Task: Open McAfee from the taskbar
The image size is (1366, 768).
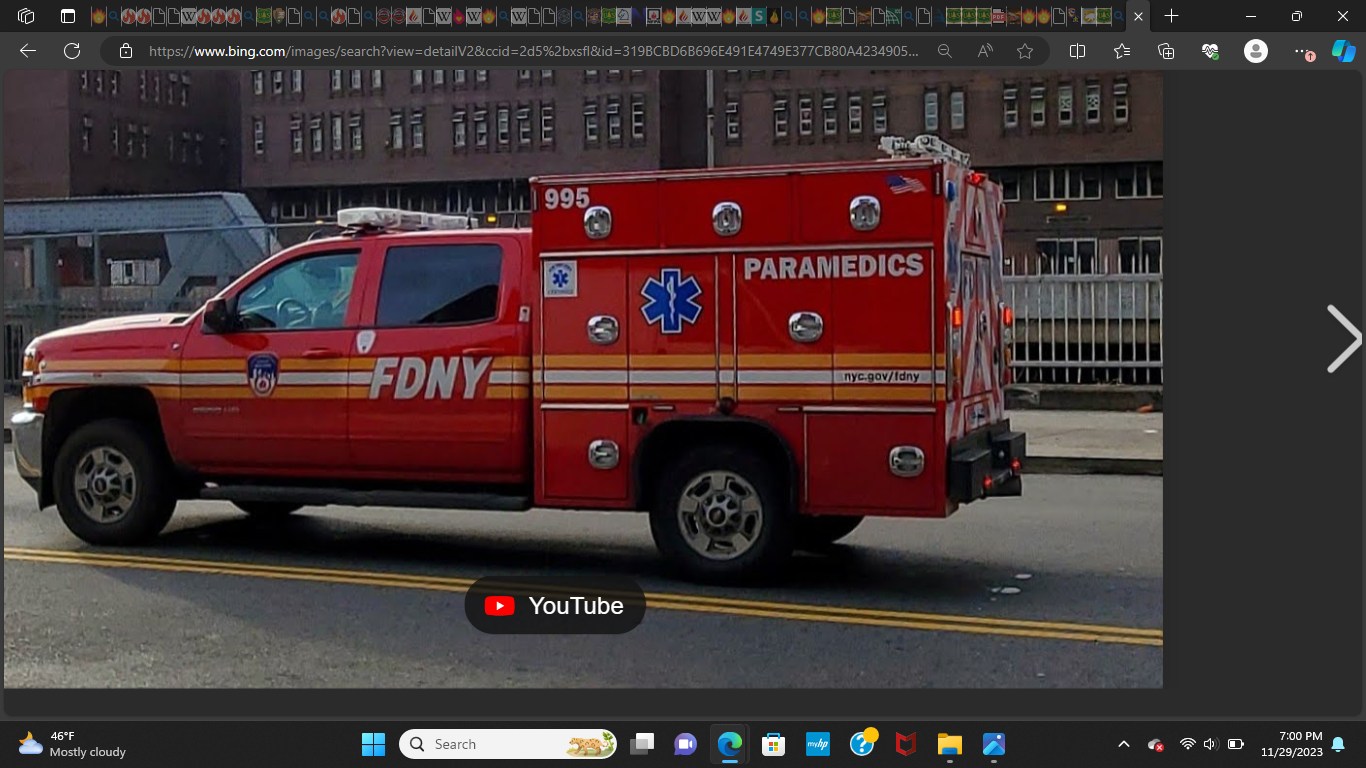Action: [906, 744]
